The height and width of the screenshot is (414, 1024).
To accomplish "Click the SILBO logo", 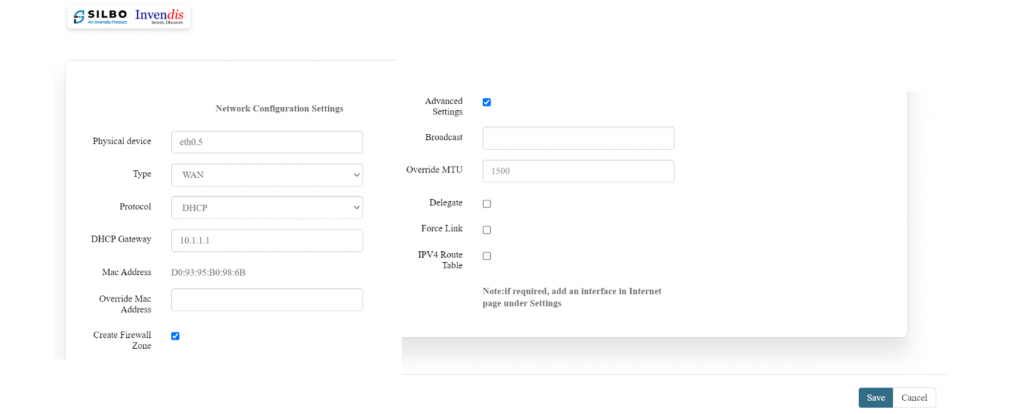I will 99,17.
